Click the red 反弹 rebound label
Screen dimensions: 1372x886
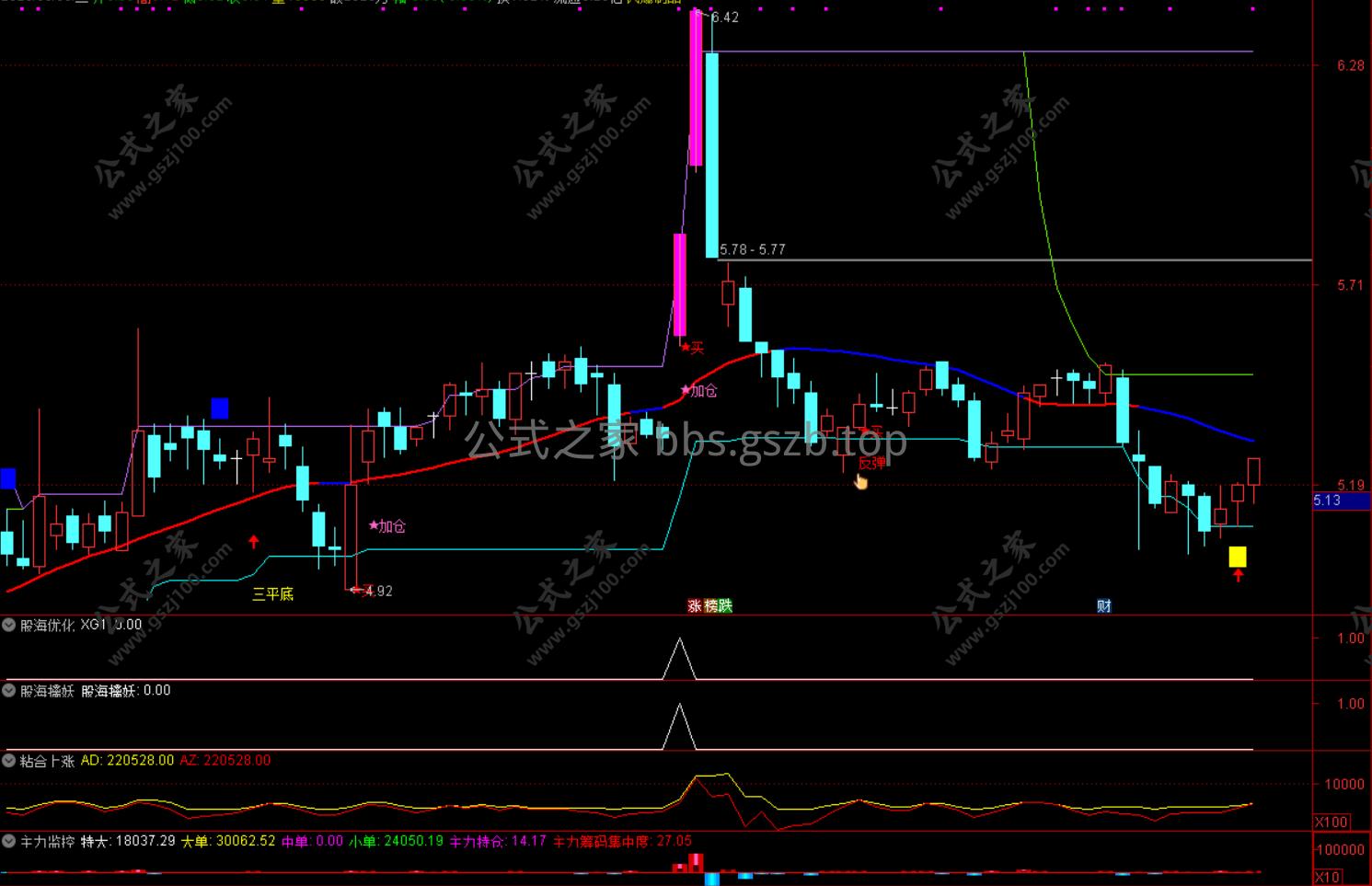pos(871,463)
